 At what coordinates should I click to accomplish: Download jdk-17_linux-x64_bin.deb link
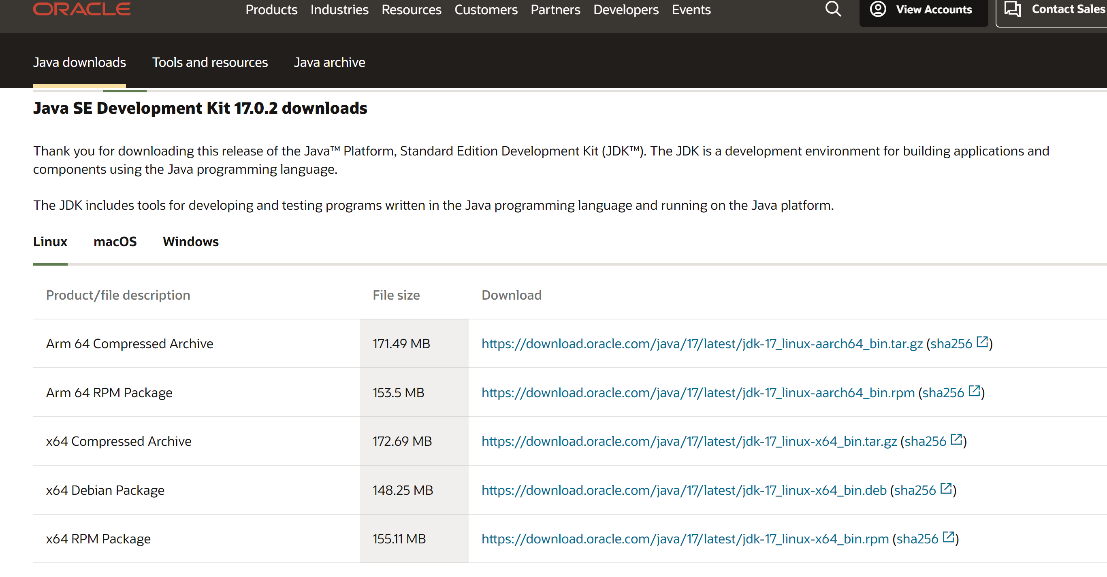tap(684, 490)
